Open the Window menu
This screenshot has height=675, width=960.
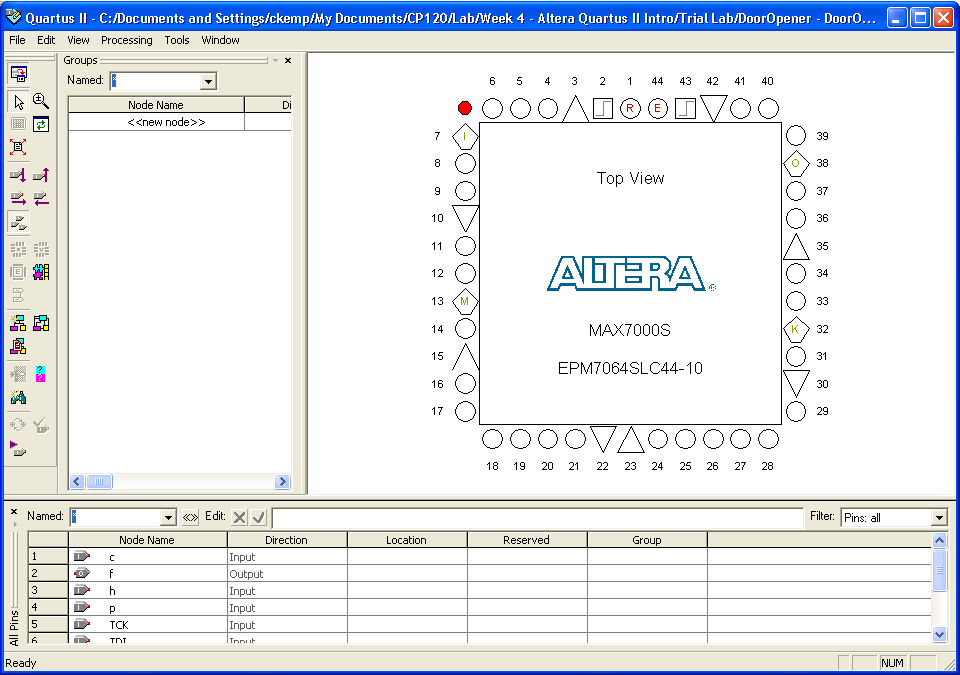point(220,40)
